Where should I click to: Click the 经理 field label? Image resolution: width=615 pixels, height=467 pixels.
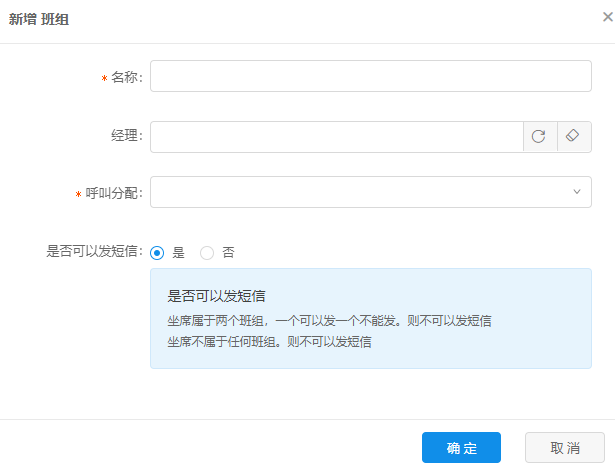click(x=127, y=137)
